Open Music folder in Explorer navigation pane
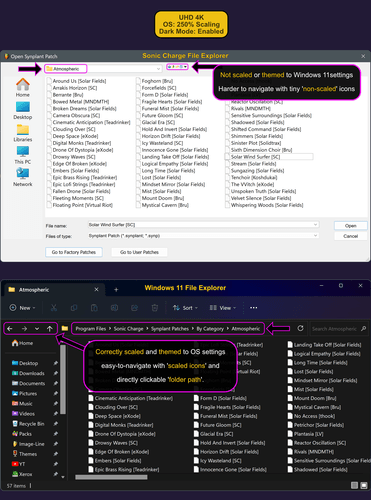This screenshot has width=371, height=500. pos(22,404)
